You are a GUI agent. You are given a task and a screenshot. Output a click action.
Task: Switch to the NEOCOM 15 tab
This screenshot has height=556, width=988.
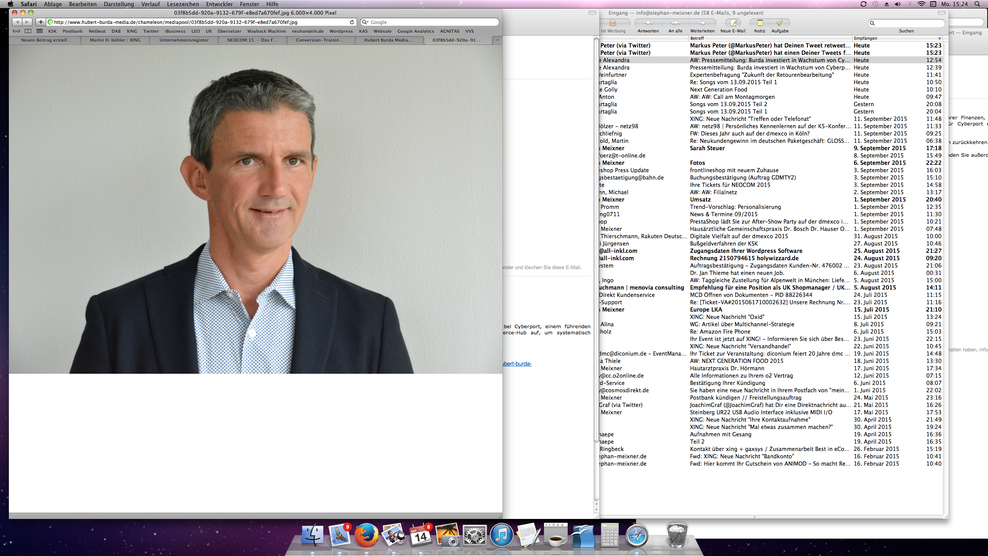click(252, 40)
